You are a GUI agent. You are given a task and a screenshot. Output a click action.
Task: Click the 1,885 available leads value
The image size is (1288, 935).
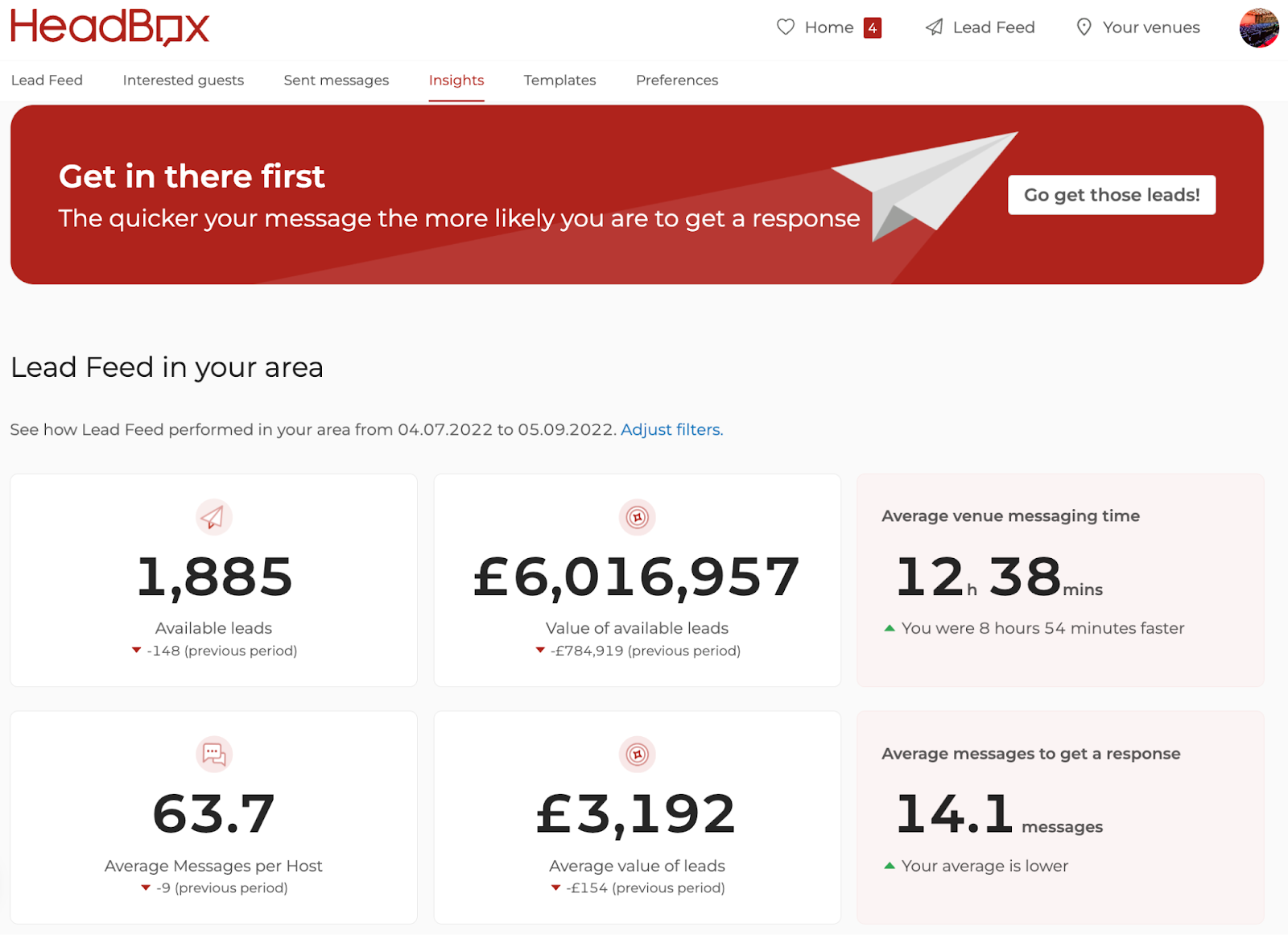coord(214,577)
